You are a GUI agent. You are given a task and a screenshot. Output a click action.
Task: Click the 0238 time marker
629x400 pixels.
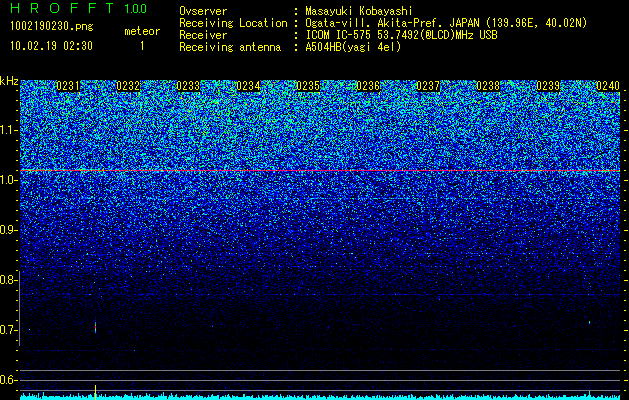pyautogui.click(x=488, y=86)
